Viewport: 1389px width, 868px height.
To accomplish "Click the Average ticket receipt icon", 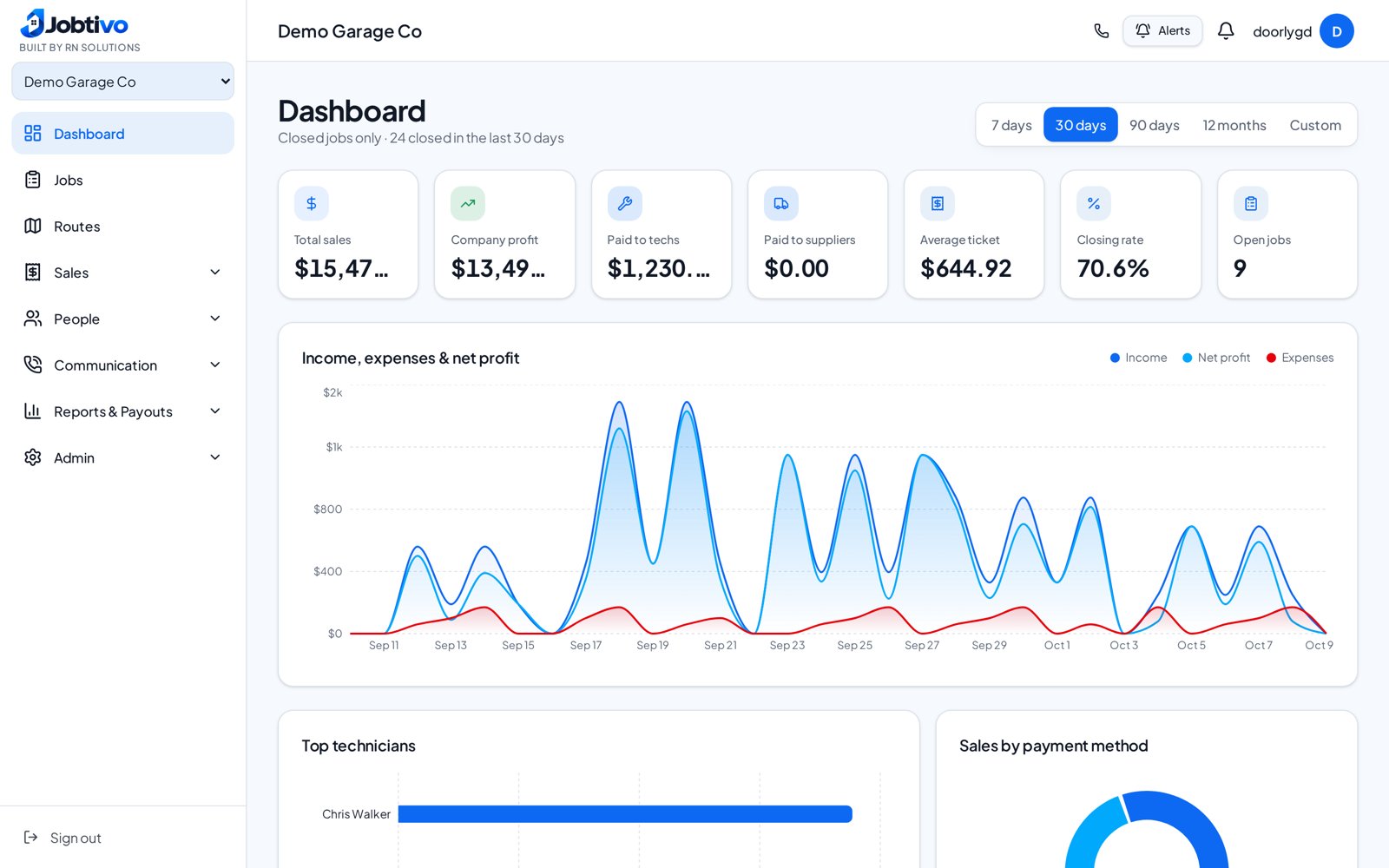I will coord(938,203).
